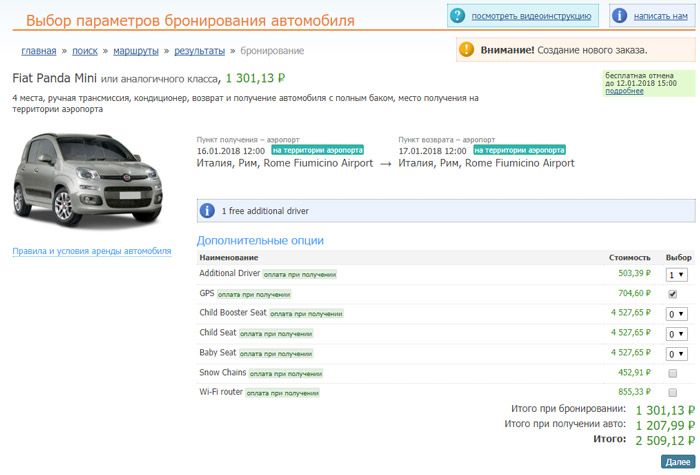Open the Child Booster Seat quantity dropdown

(x=676, y=314)
